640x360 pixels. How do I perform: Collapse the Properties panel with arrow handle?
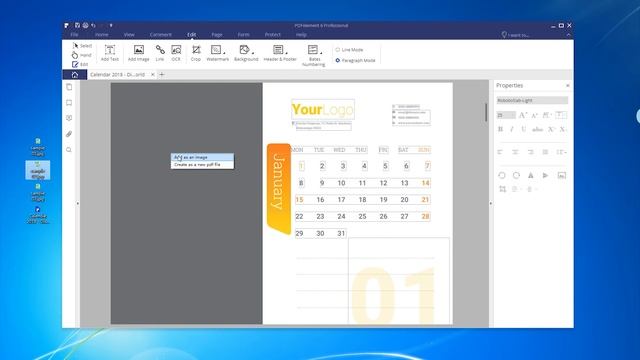tap(491, 203)
